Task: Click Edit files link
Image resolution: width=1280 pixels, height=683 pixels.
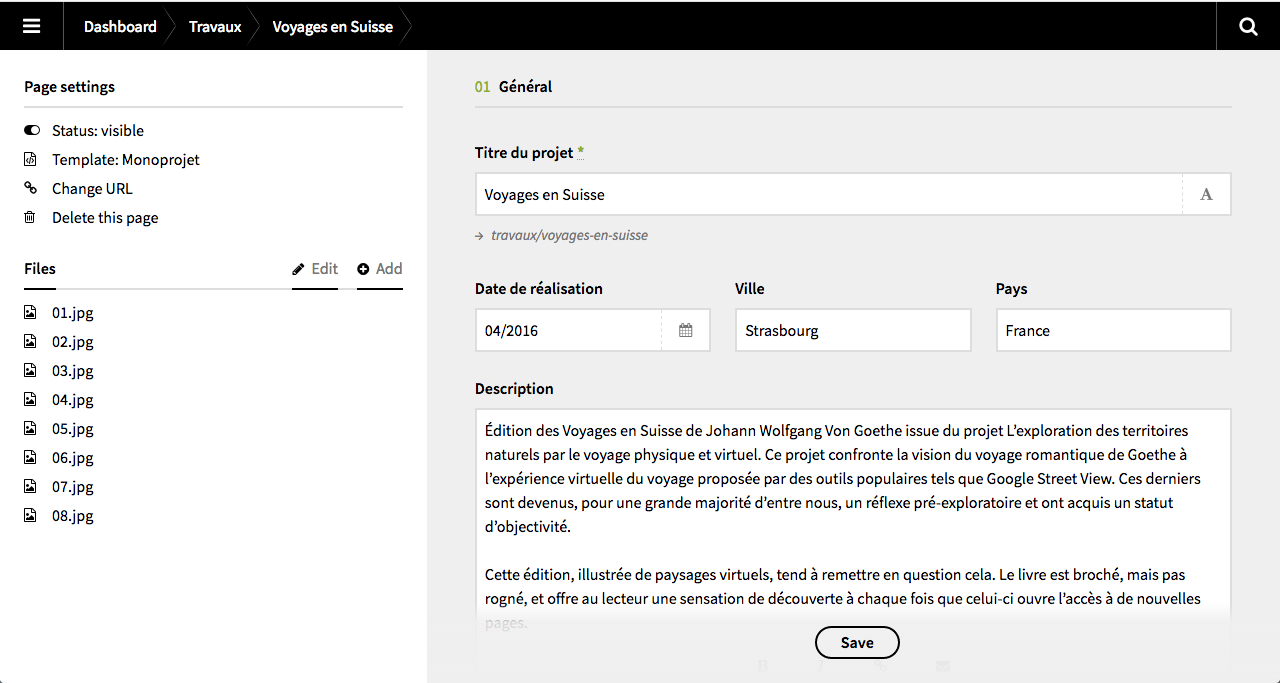Action: [315, 268]
